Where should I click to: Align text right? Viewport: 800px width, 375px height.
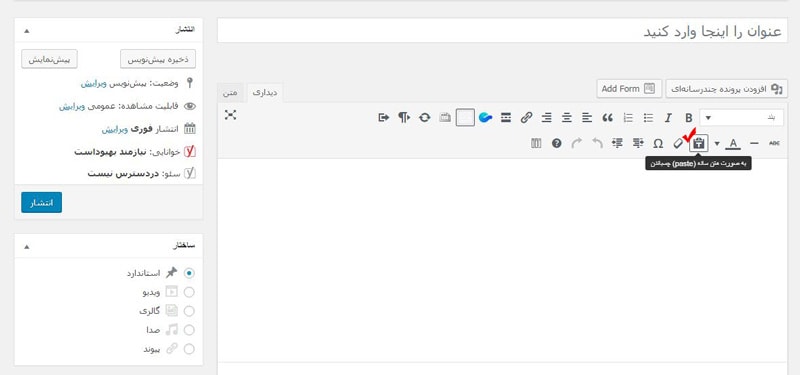[546, 118]
